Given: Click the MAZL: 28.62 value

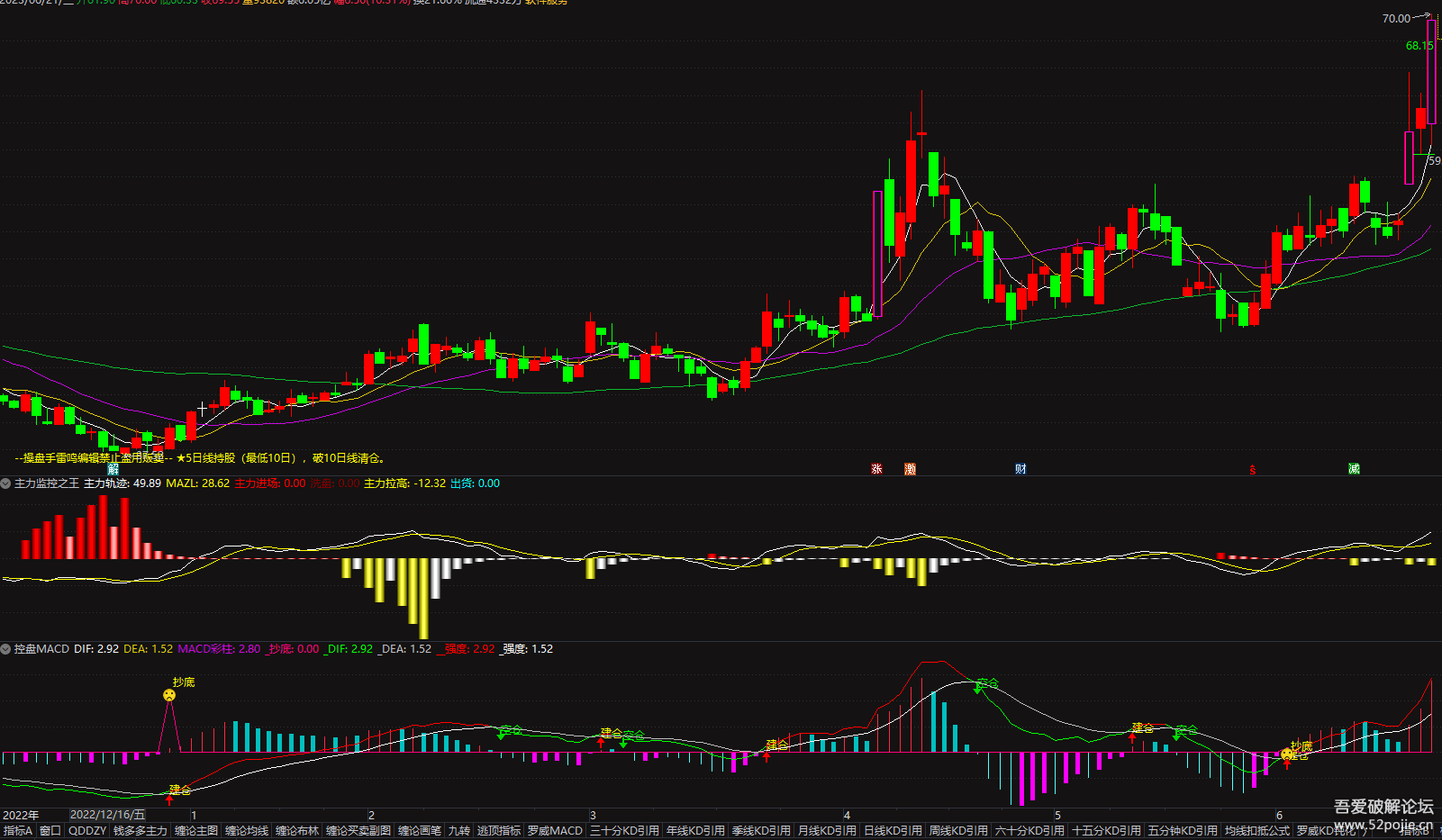Looking at the screenshot, I should (197, 483).
